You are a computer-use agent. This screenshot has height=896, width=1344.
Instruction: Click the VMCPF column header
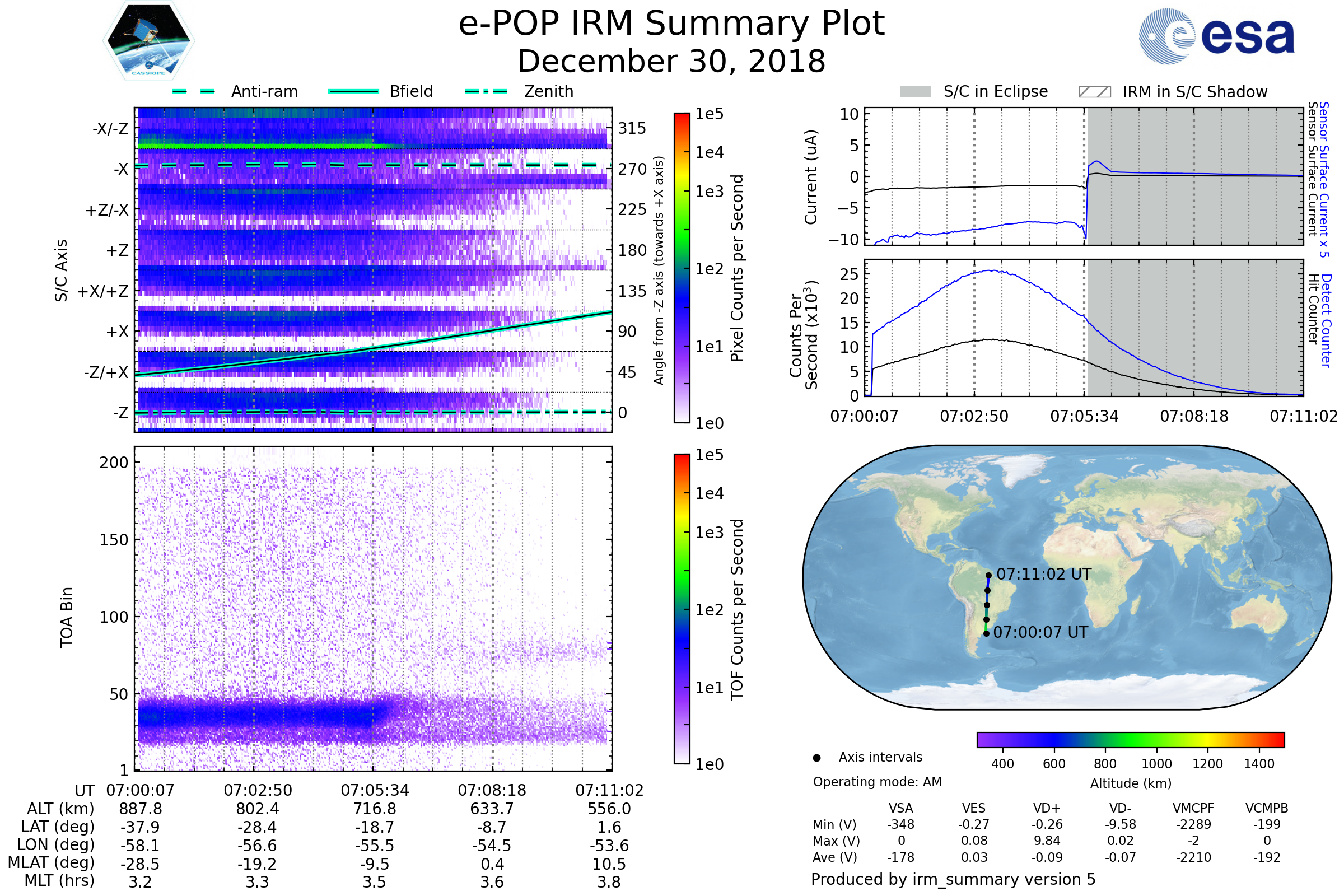(x=1193, y=808)
